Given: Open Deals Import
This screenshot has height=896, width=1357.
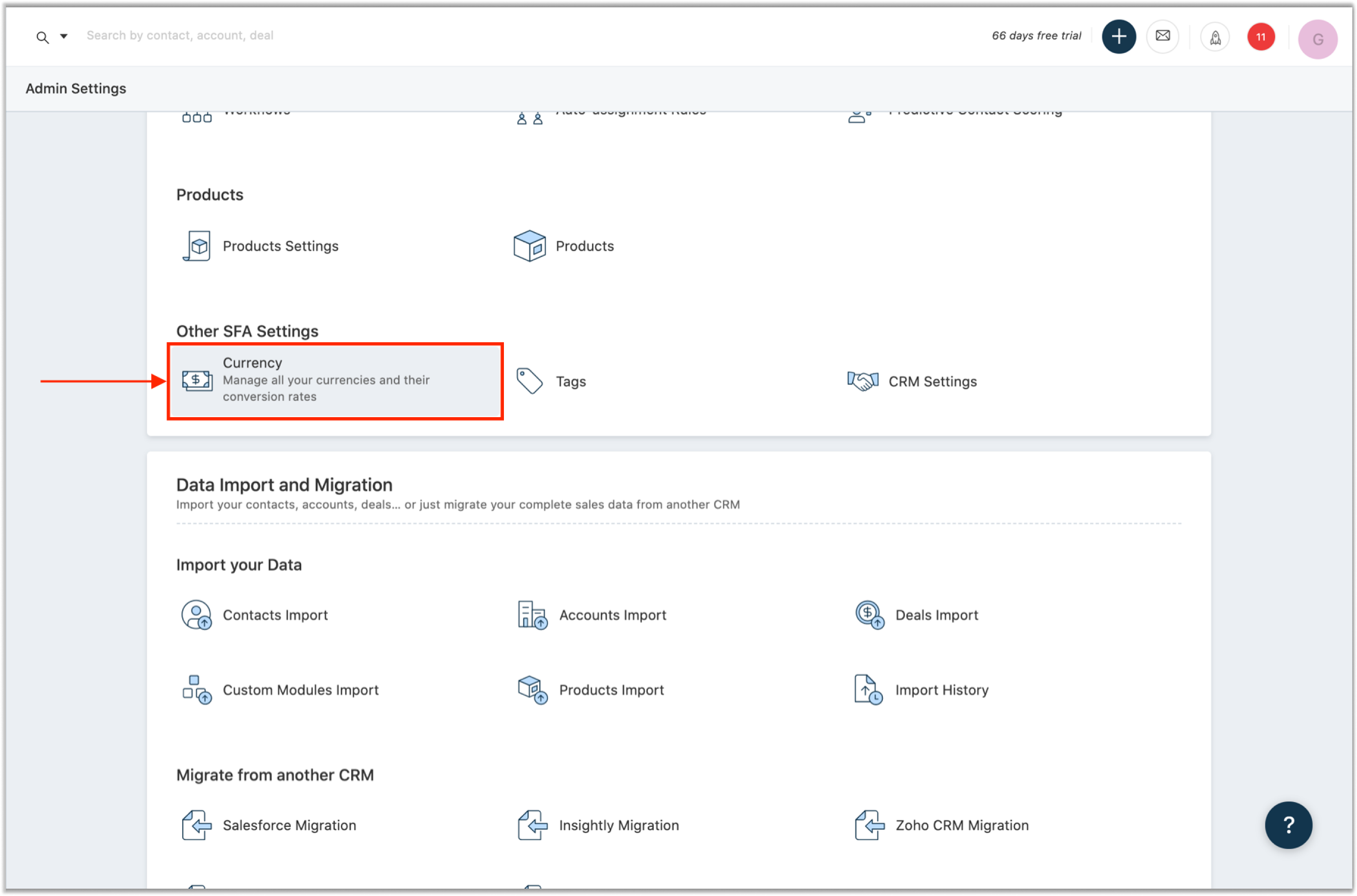Looking at the screenshot, I should point(936,615).
